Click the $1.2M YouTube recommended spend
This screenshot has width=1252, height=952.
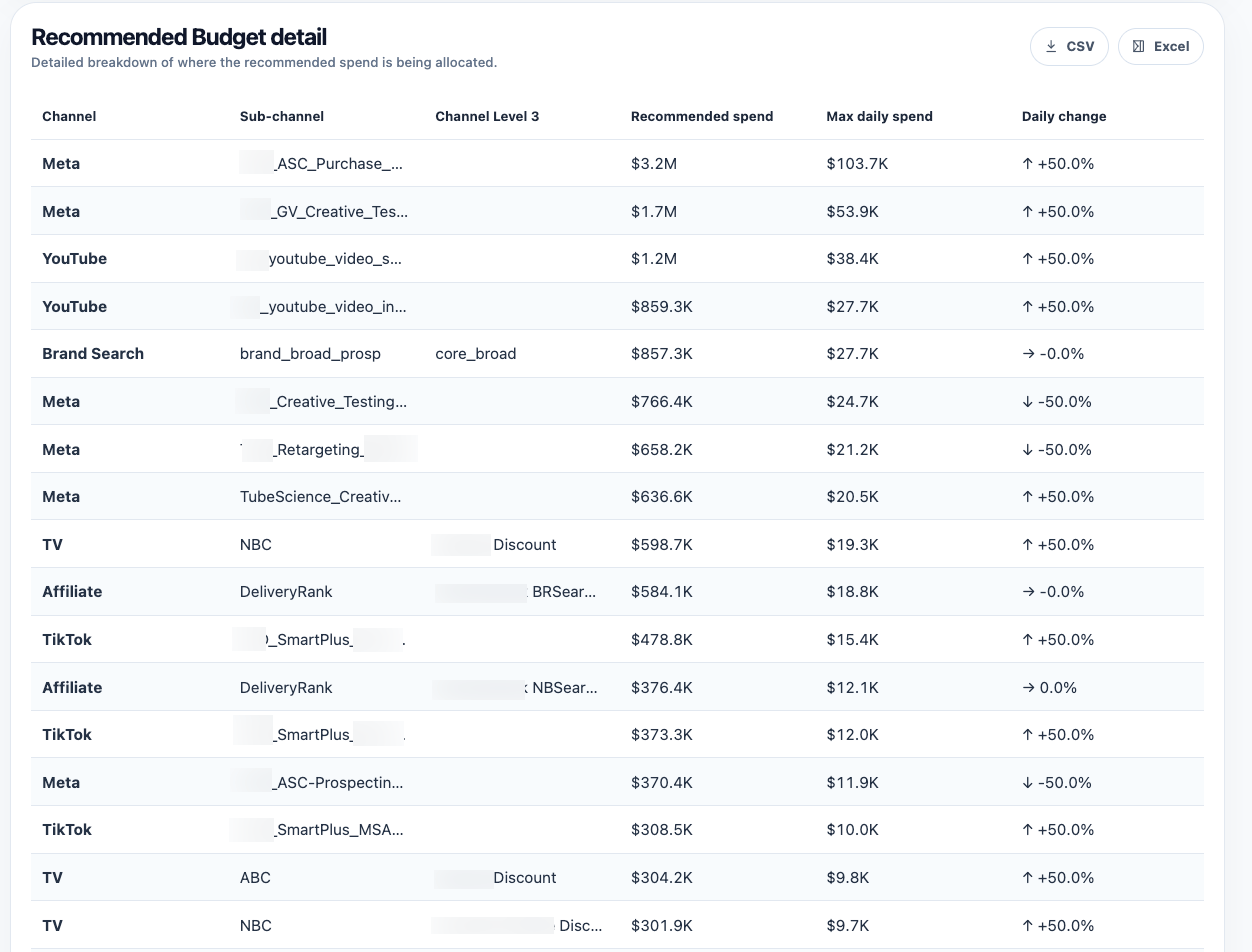tap(654, 258)
